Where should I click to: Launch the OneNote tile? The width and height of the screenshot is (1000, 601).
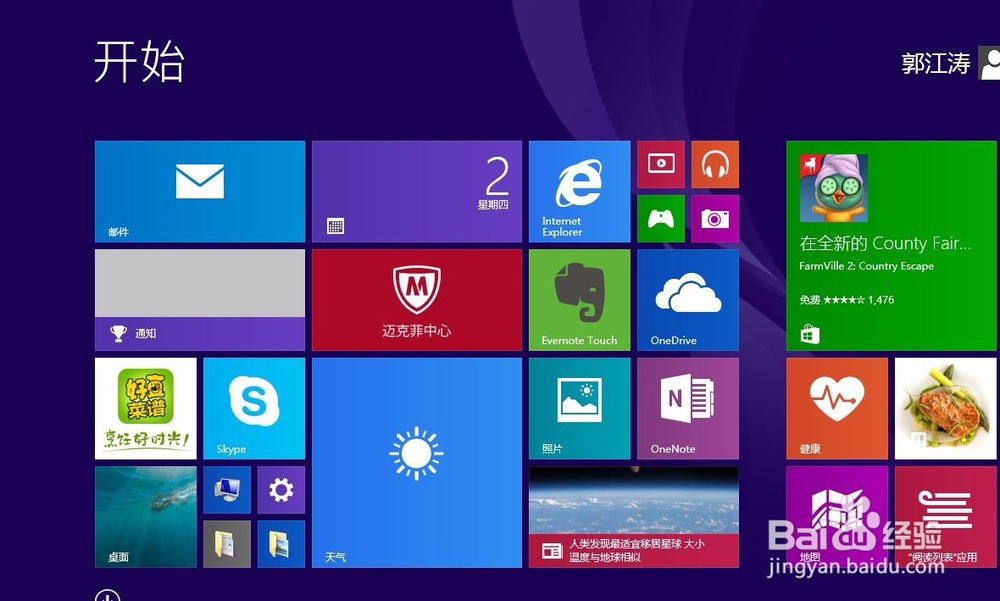coord(688,408)
